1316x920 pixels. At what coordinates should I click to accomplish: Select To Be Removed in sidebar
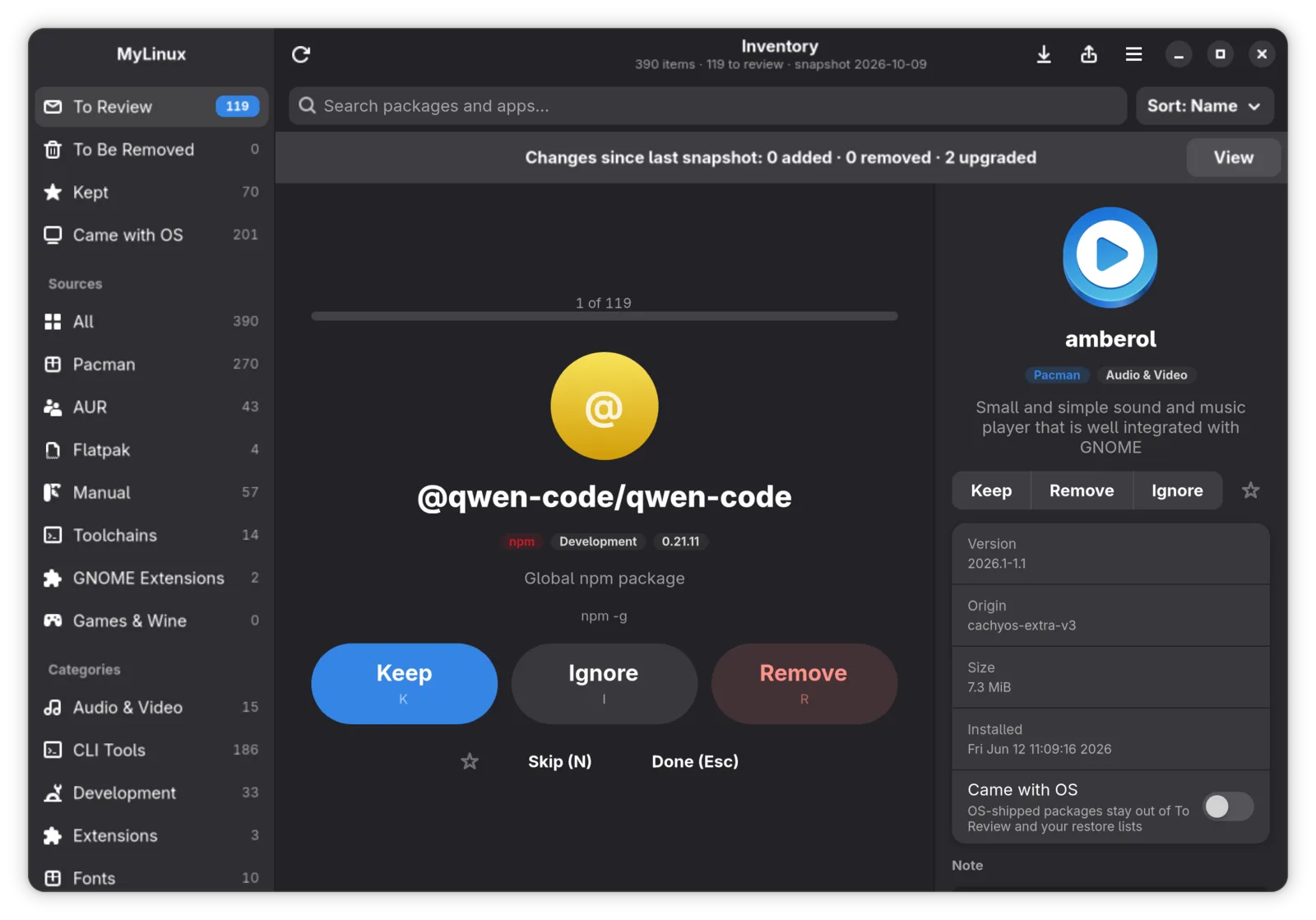(x=151, y=150)
